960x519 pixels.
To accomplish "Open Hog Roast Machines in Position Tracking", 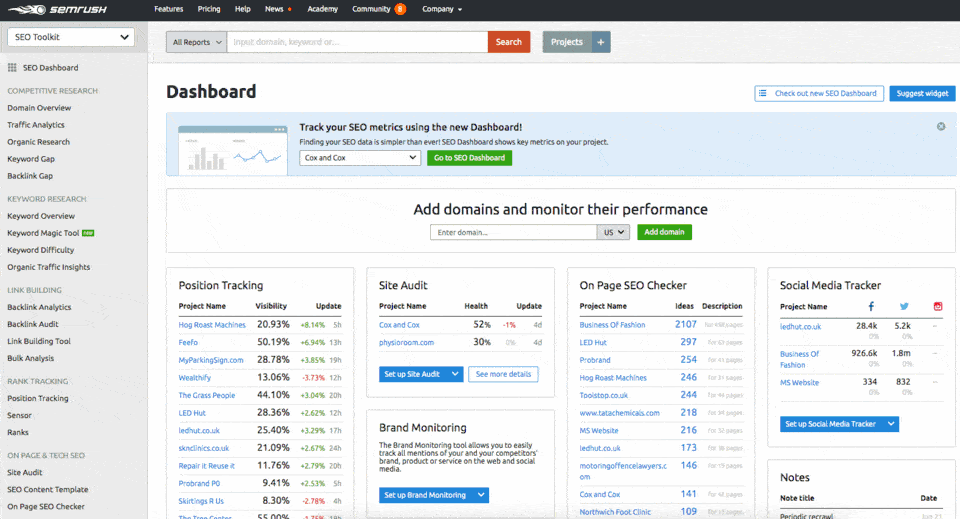I will click(212, 325).
